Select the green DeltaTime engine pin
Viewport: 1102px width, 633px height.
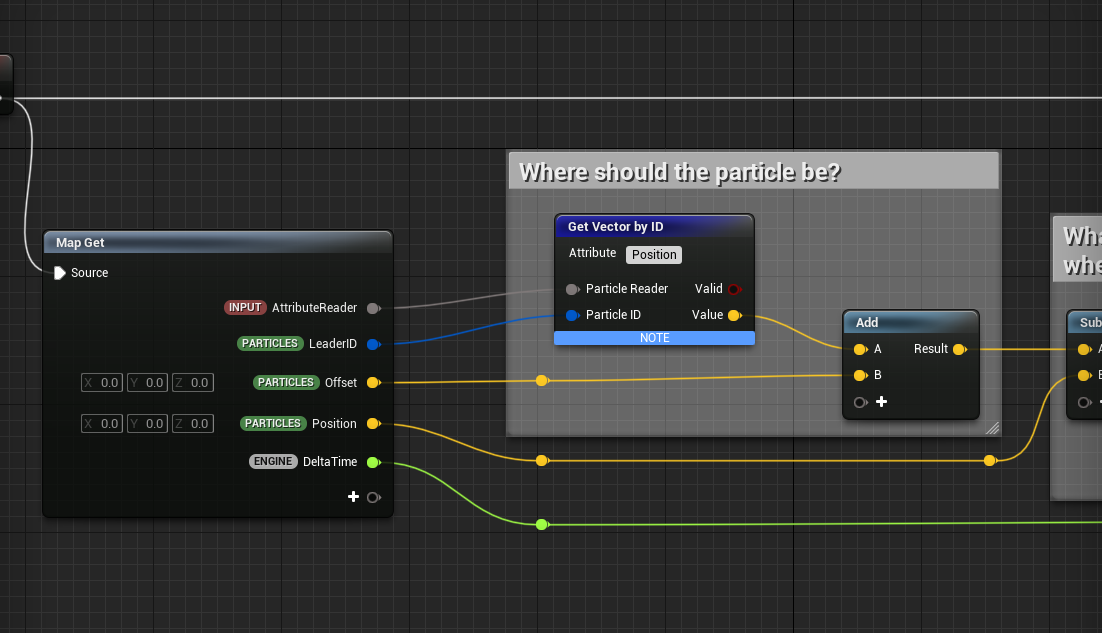pyautogui.click(x=374, y=461)
